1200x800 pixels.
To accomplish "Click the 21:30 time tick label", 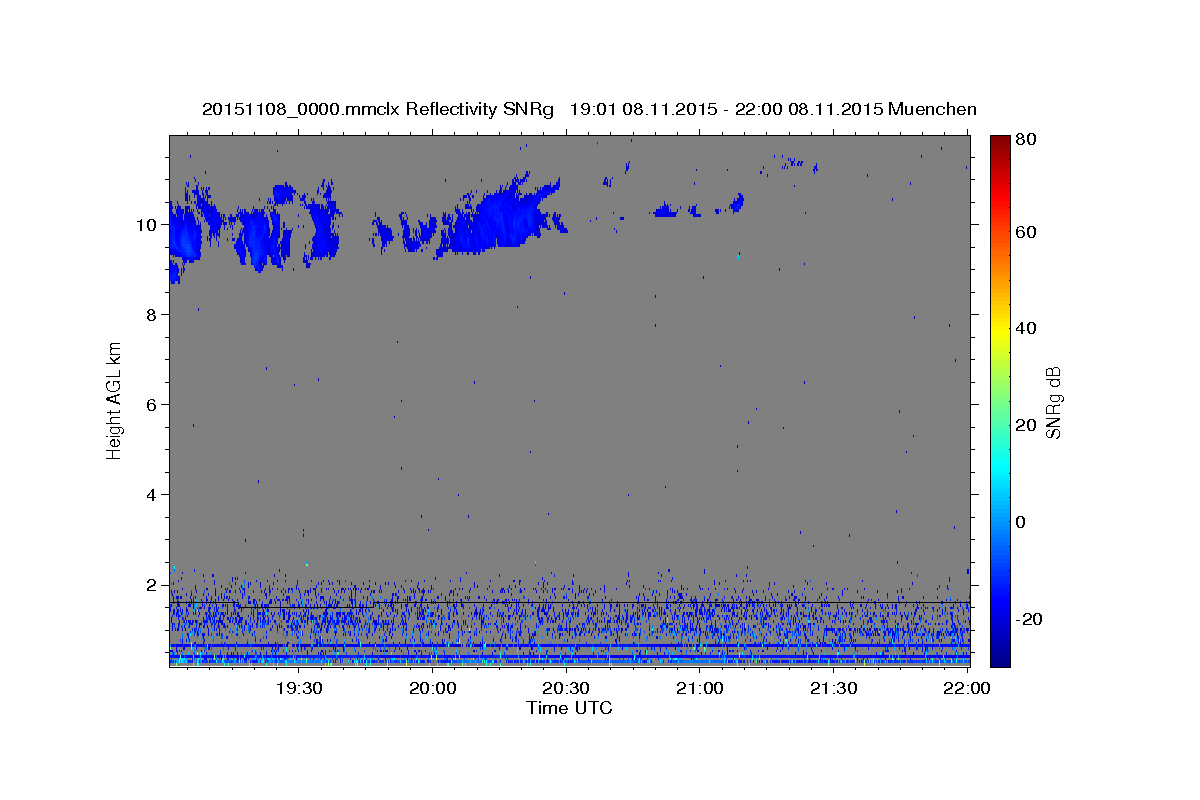I will pyautogui.click(x=833, y=688).
